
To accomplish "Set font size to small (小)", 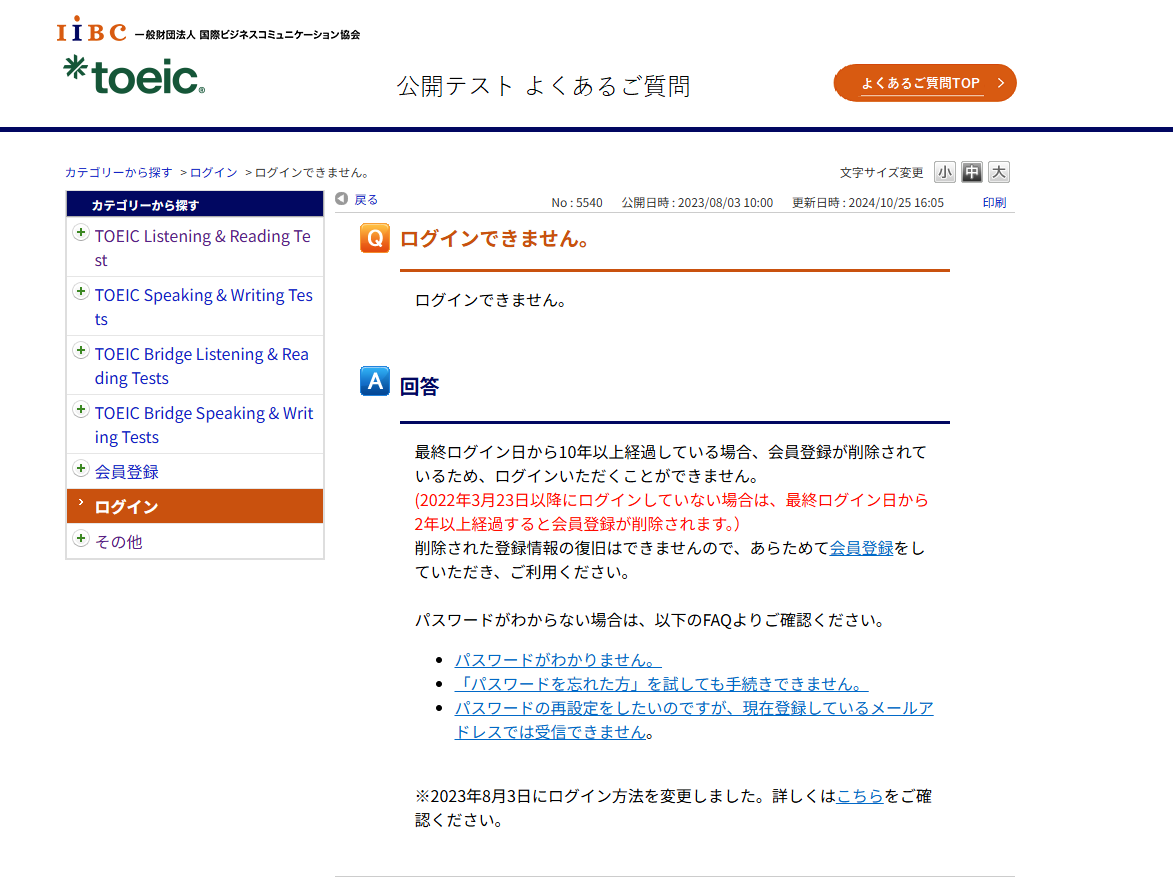I will [945, 172].
